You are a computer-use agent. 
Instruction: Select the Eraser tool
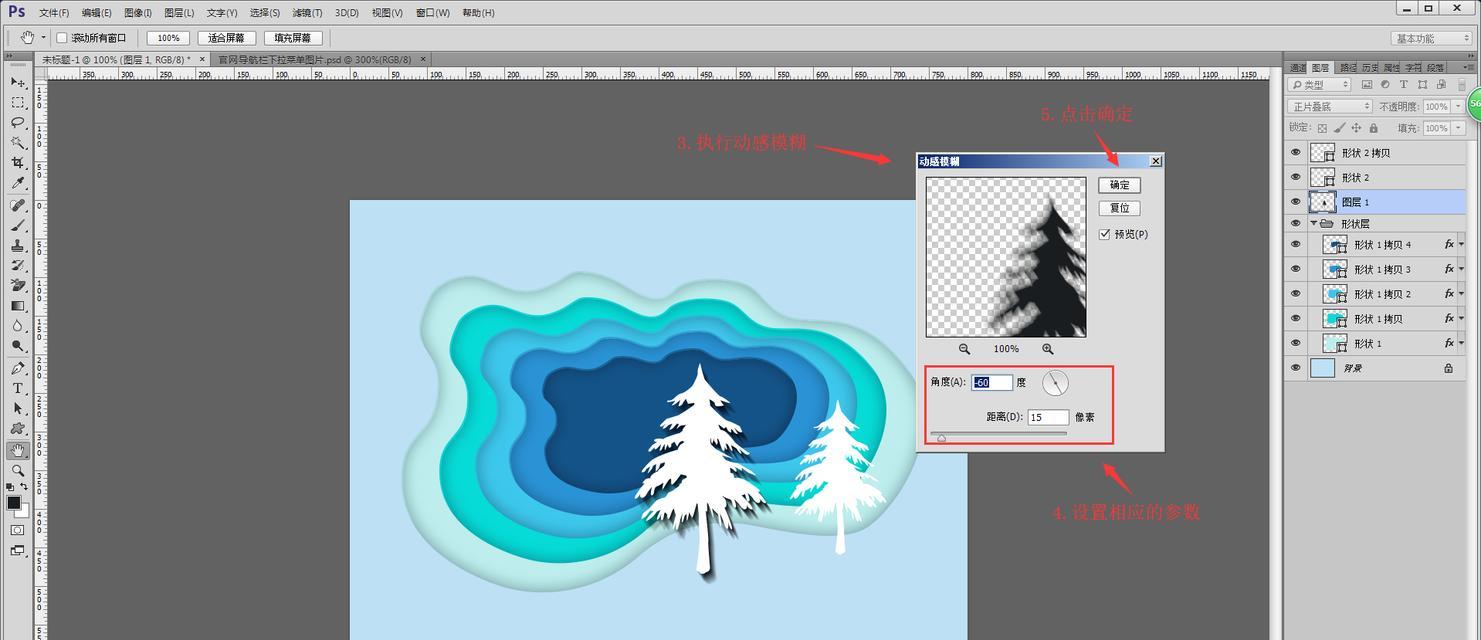(17, 285)
